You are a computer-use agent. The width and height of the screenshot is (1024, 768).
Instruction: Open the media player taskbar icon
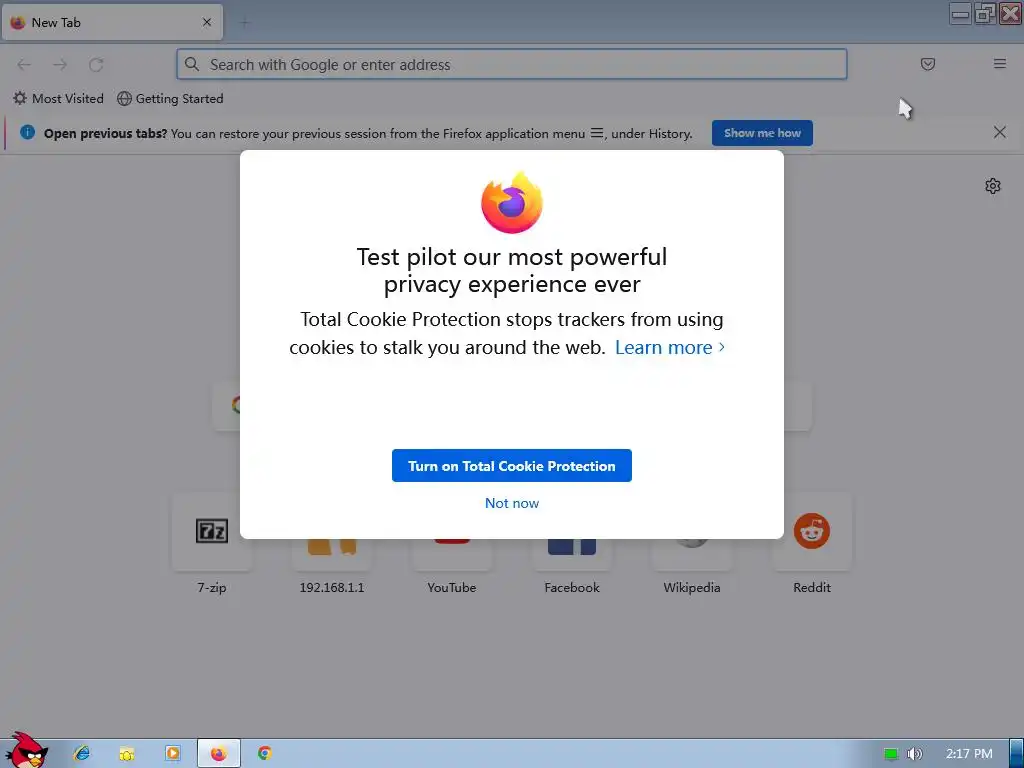[172, 754]
